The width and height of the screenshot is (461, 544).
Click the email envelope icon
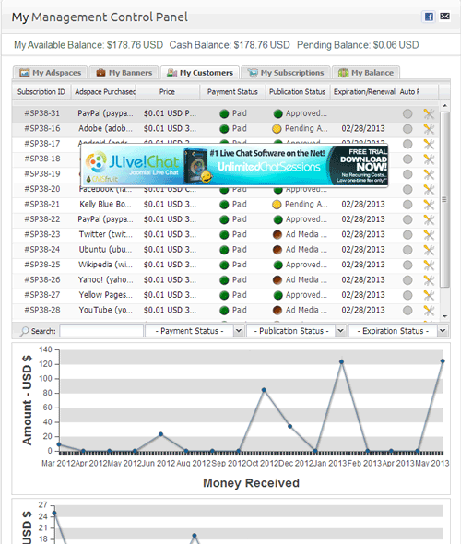coord(445,16)
